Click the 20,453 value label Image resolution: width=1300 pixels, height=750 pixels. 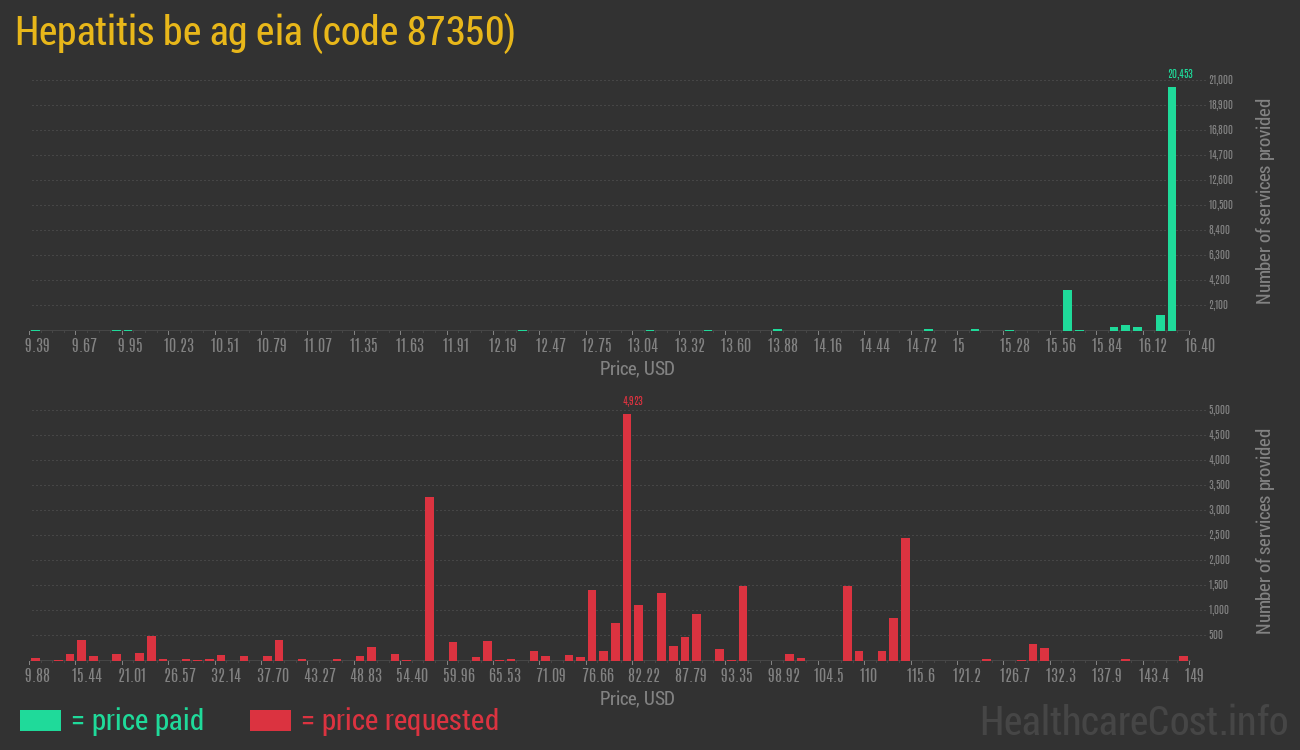1180,74
